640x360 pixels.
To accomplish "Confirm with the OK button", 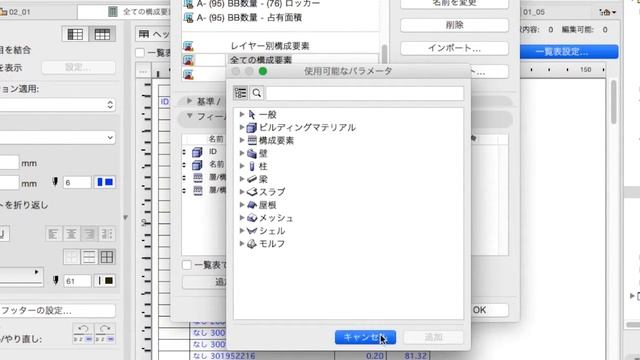I will click(x=489, y=310).
